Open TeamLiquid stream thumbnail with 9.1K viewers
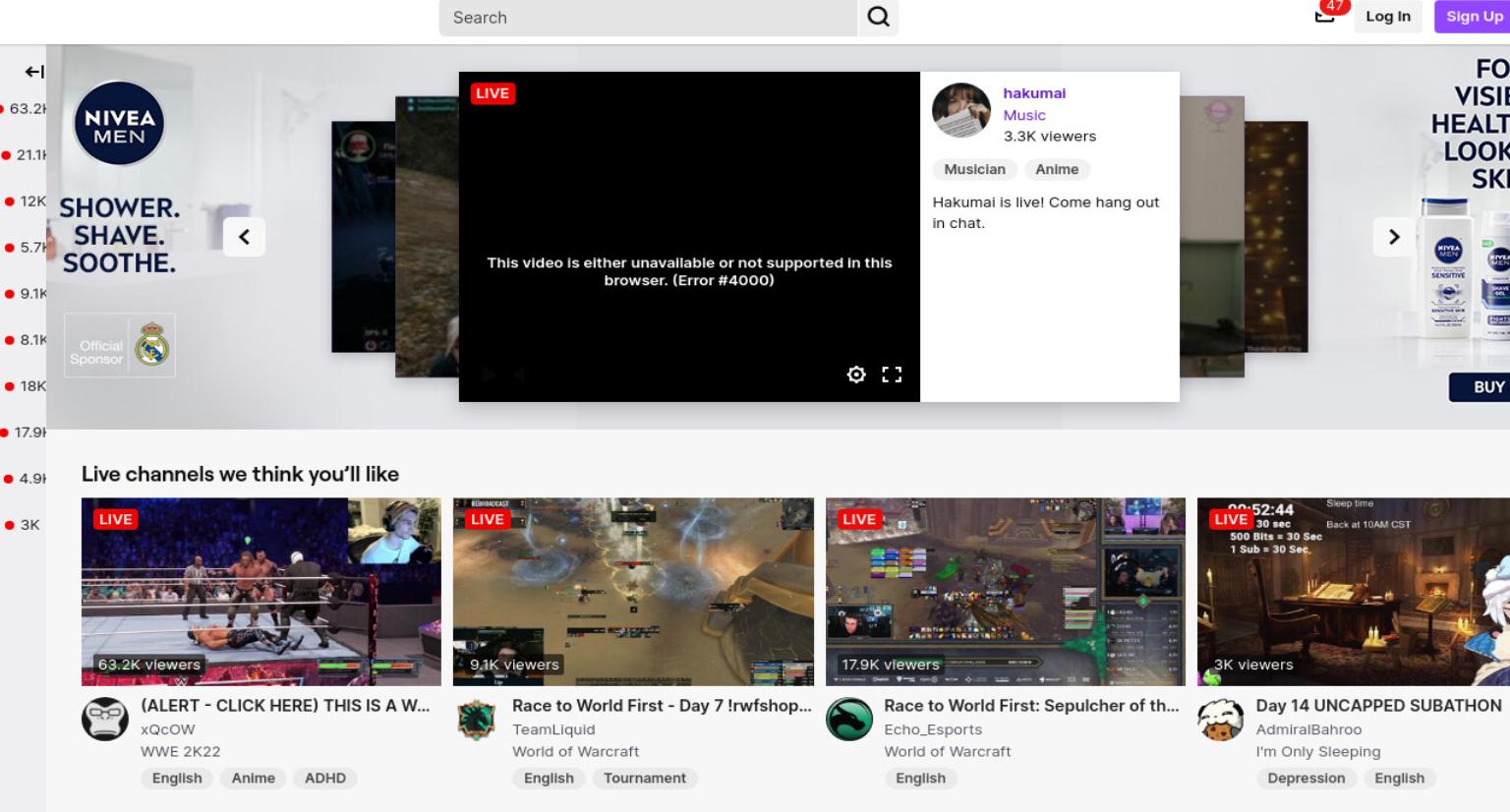The image size is (1510, 812). coord(633,591)
